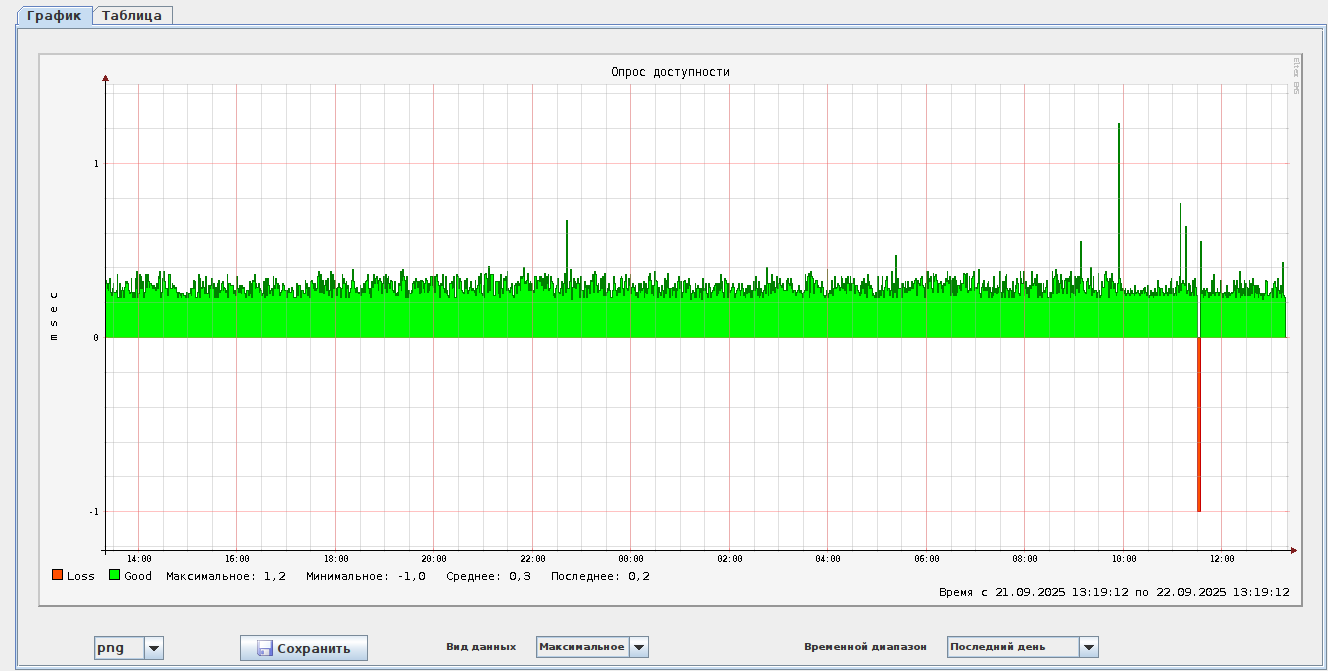Click the 12:00 label on time axis
The height and width of the screenshot is (671, 1328).
(x=1222, y=559)
